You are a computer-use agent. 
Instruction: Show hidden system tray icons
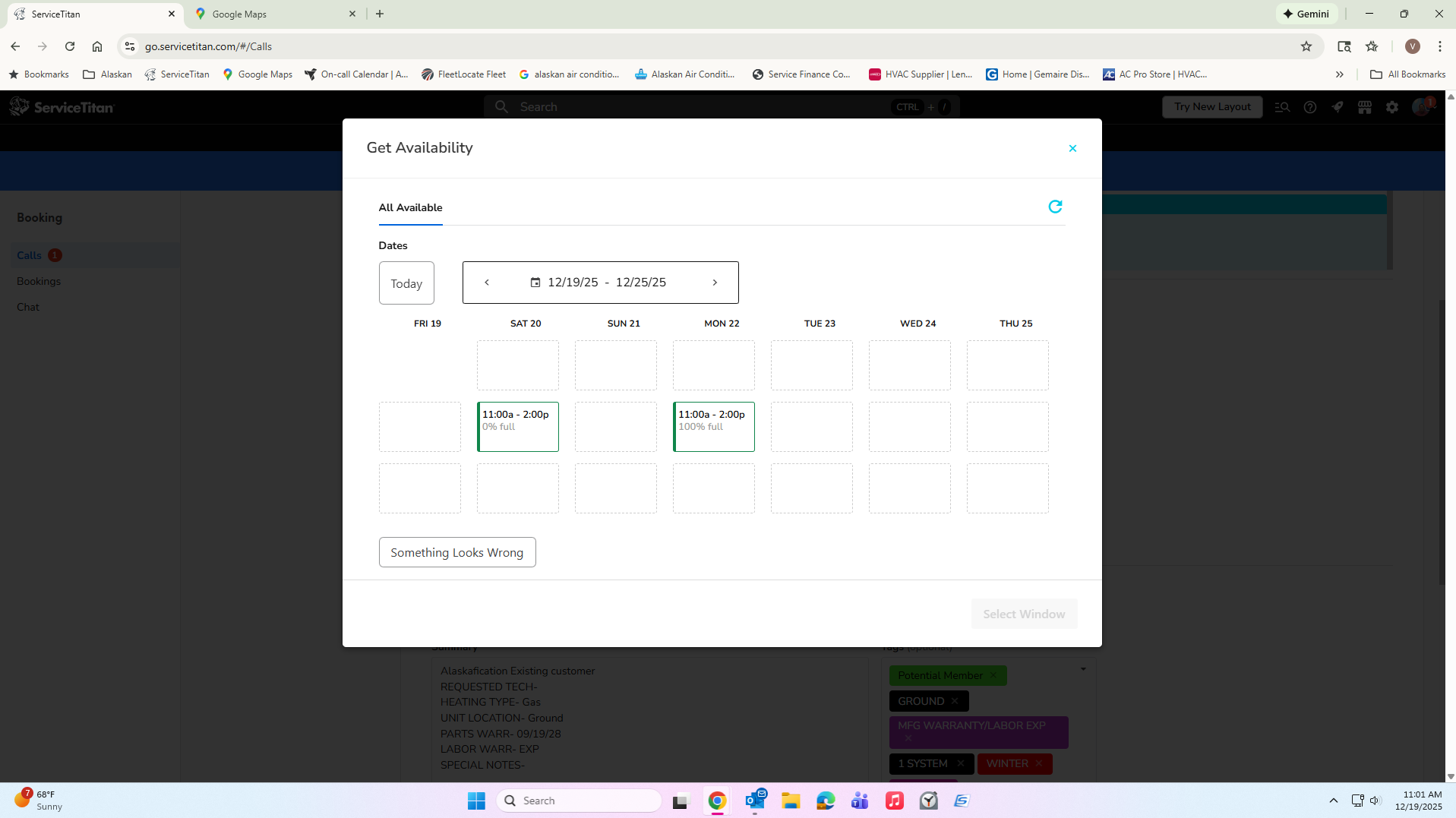click(x=1334, y=801)
